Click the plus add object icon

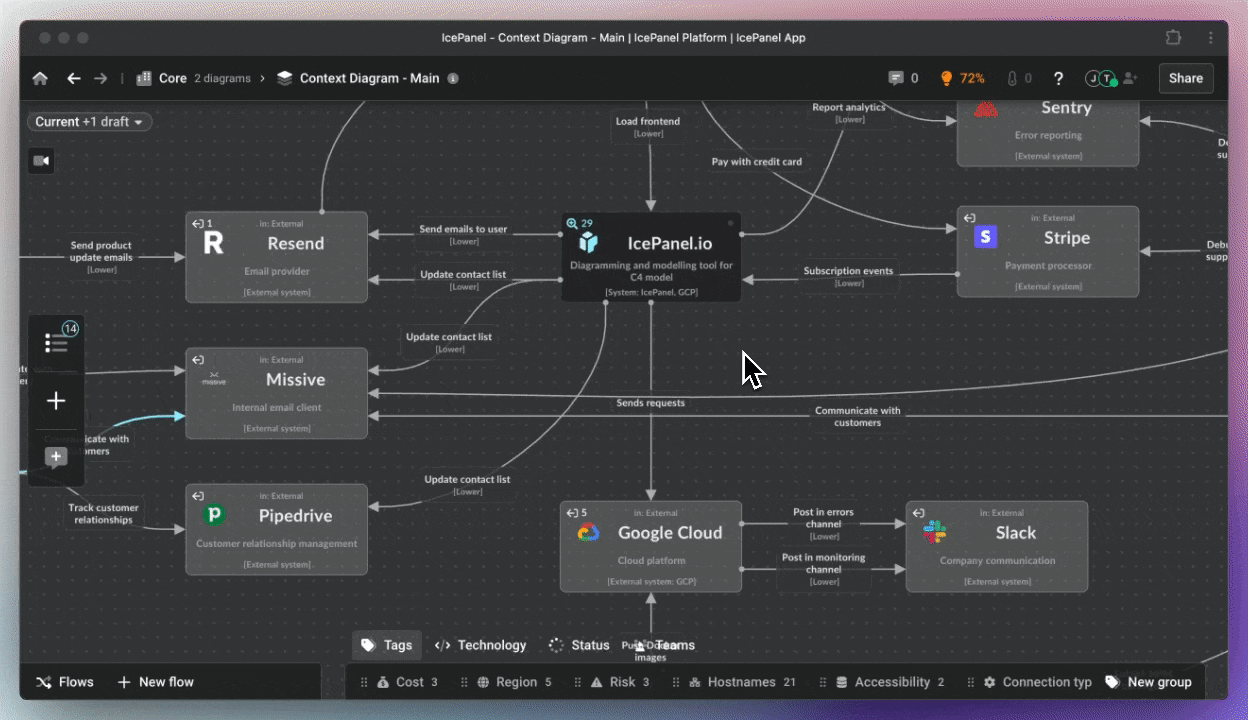click(57, 401)
